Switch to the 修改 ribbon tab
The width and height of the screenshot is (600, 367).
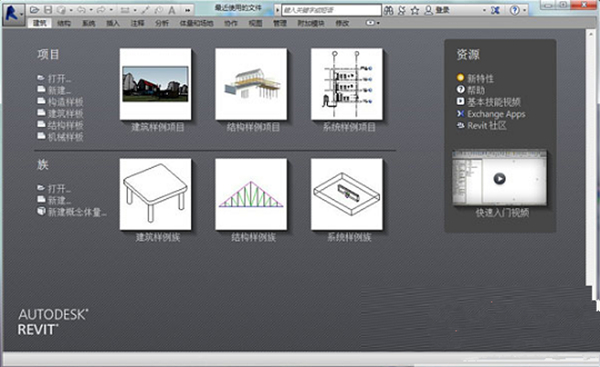pos(342,23)
